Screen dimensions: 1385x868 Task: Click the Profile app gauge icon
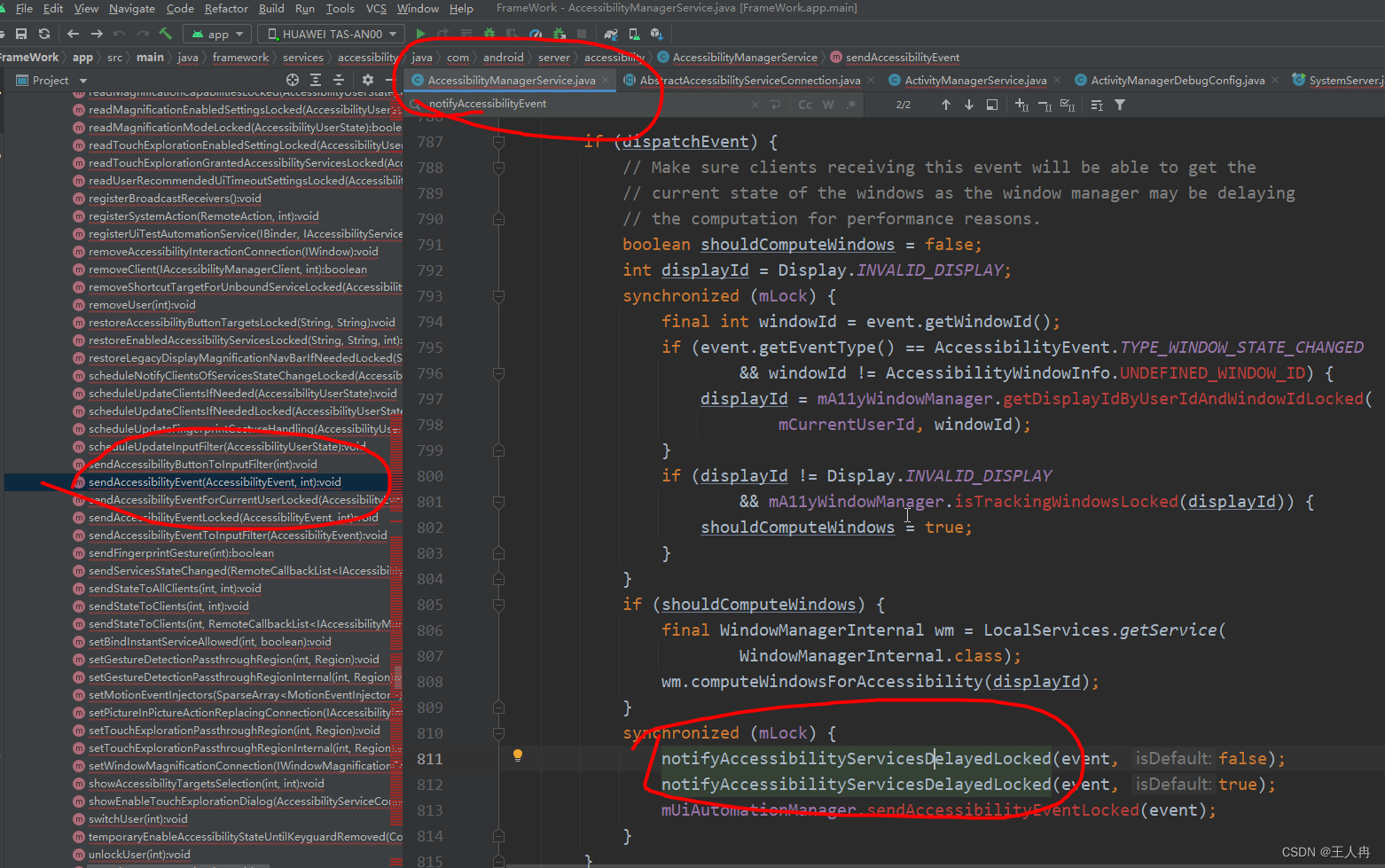point(536,34)
